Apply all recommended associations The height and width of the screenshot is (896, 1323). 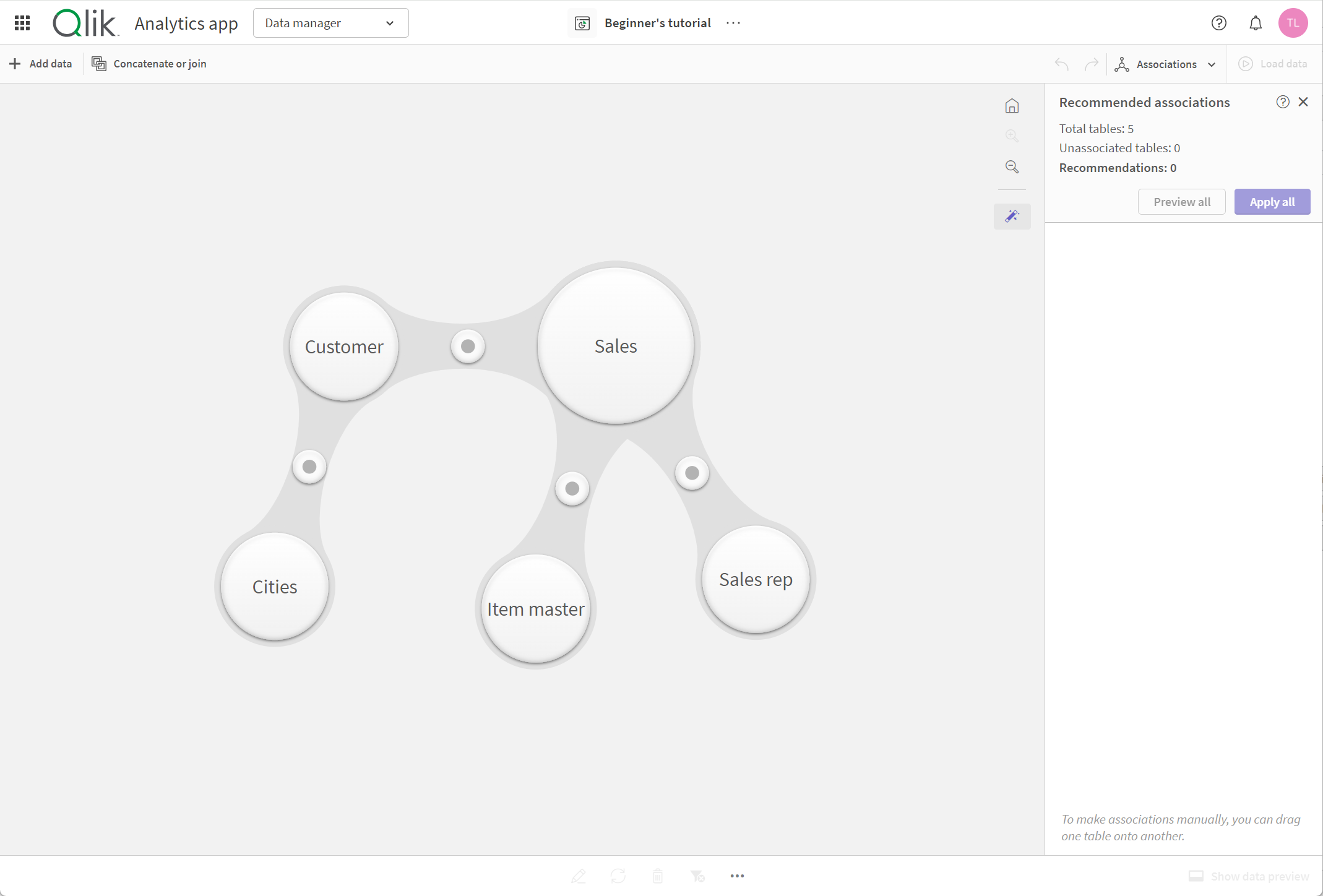(x=1272, y=201)
